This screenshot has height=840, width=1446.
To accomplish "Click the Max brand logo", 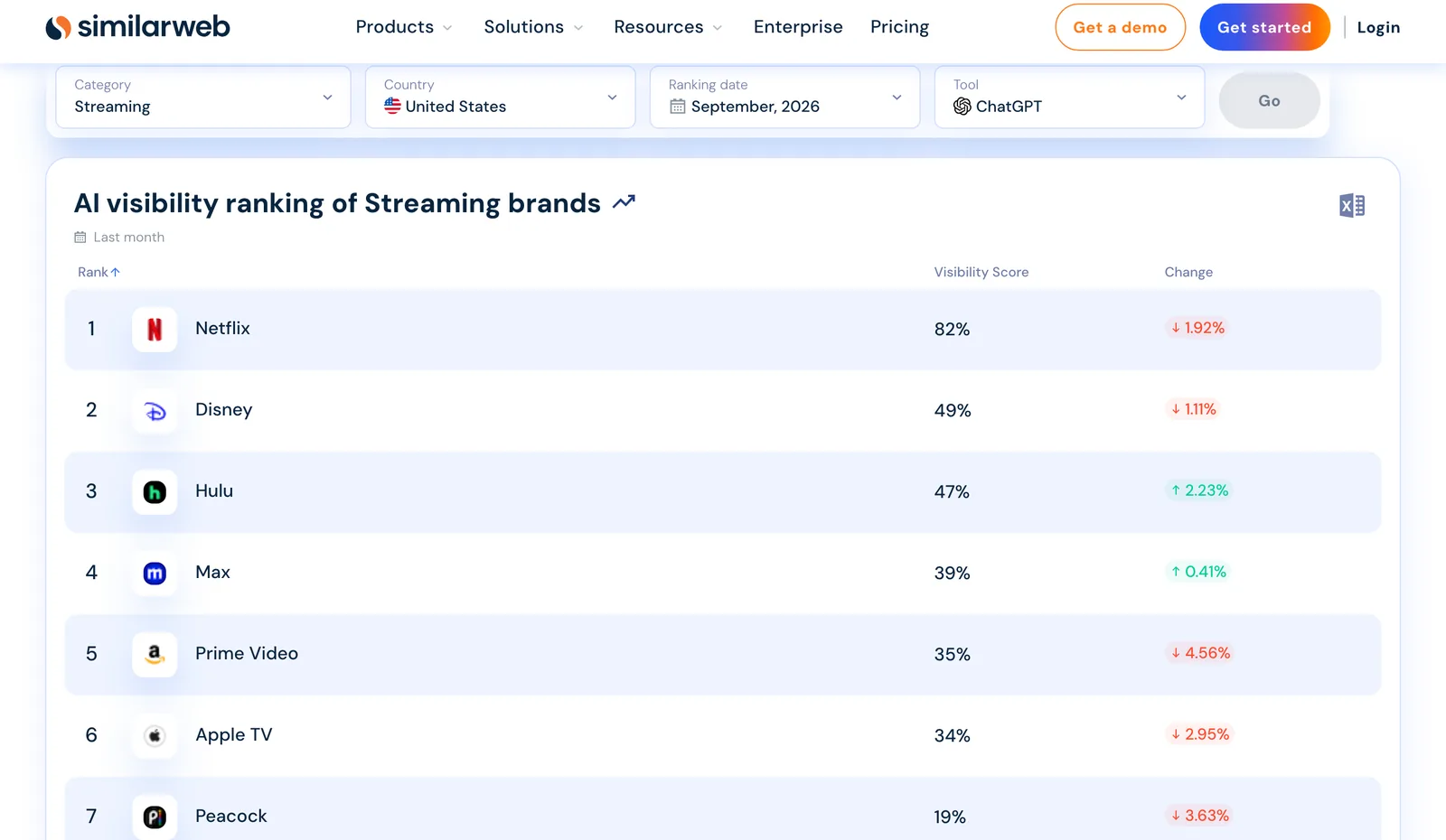I will [155, 574].
